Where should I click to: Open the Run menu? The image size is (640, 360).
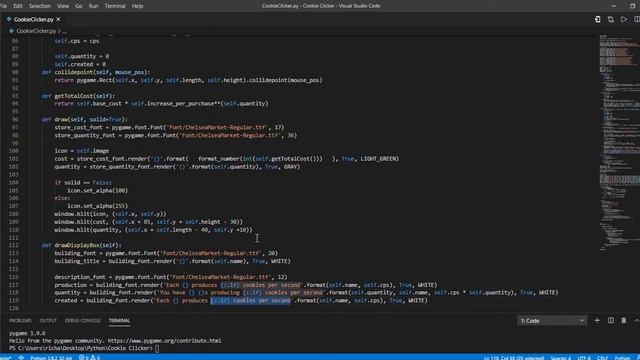[93, 6]
